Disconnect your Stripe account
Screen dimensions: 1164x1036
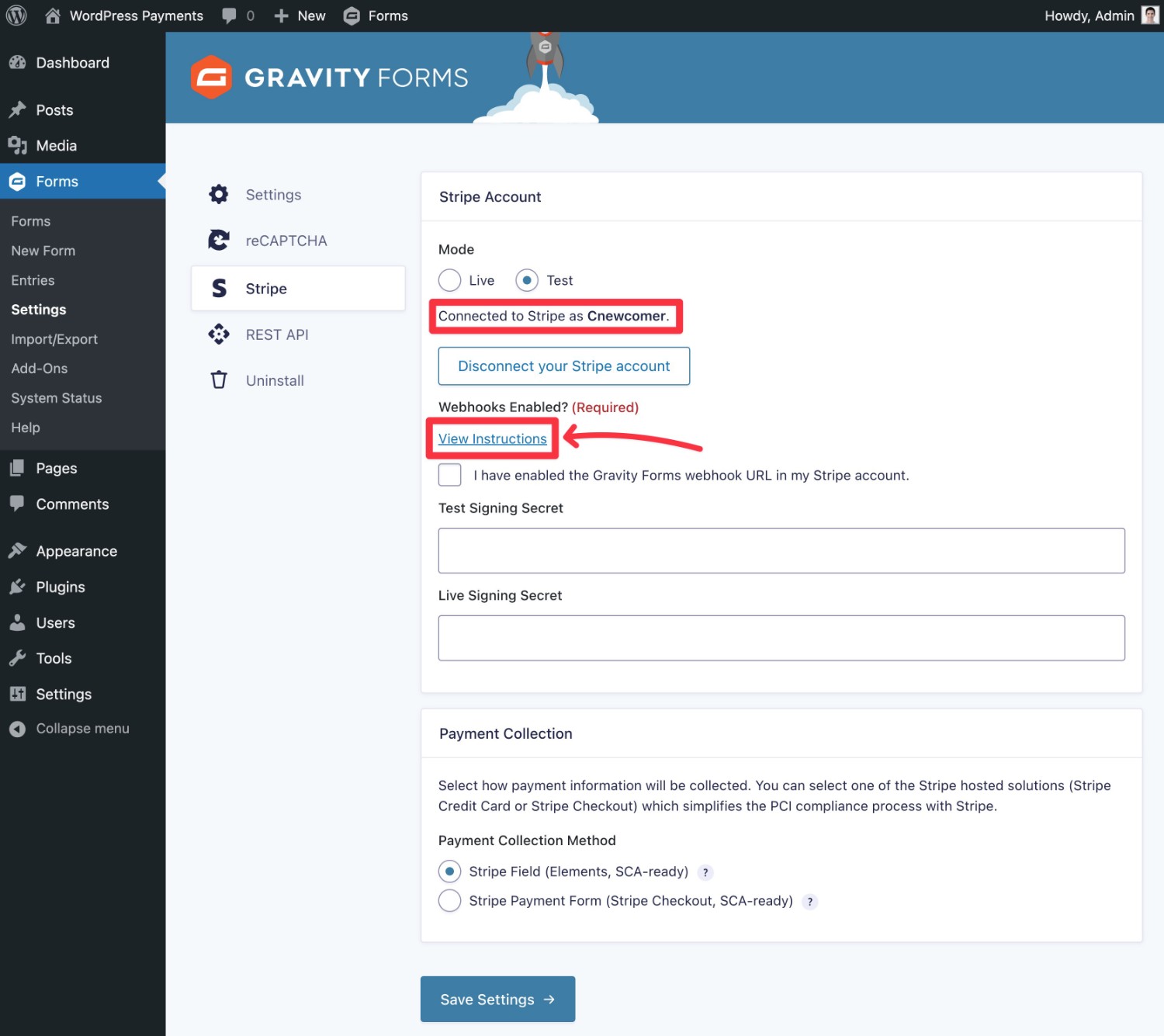pos(563,366)
